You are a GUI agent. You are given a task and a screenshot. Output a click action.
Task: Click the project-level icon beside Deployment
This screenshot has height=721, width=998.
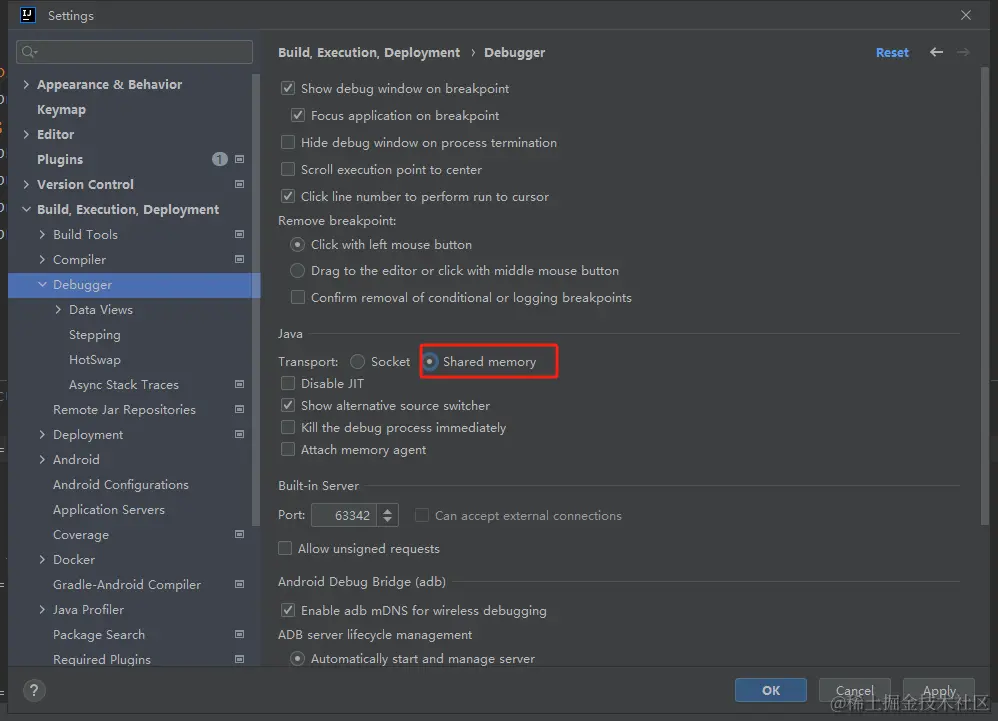(239, 434)
